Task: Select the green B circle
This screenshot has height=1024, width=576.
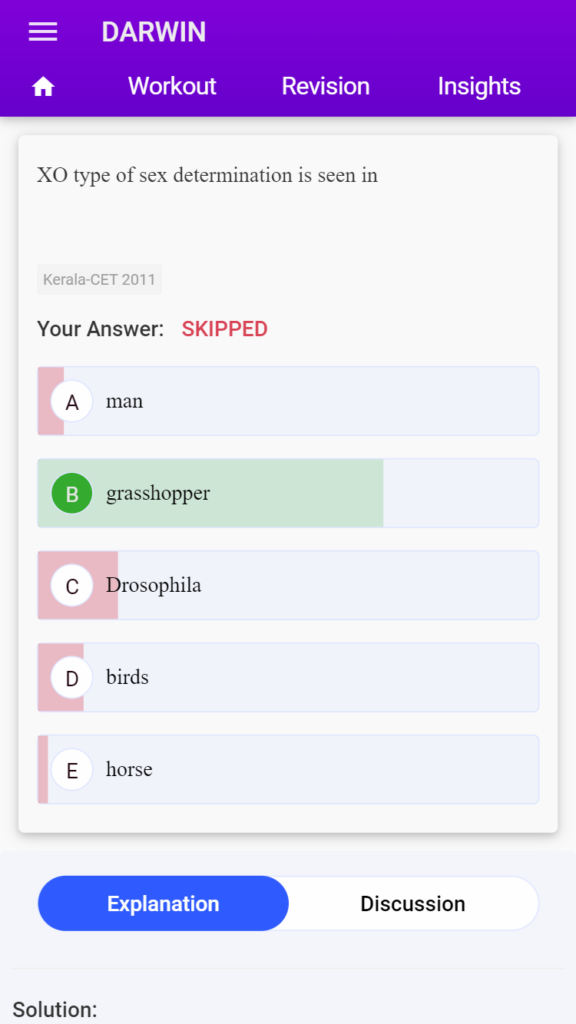Action: [x=72, y=493]
